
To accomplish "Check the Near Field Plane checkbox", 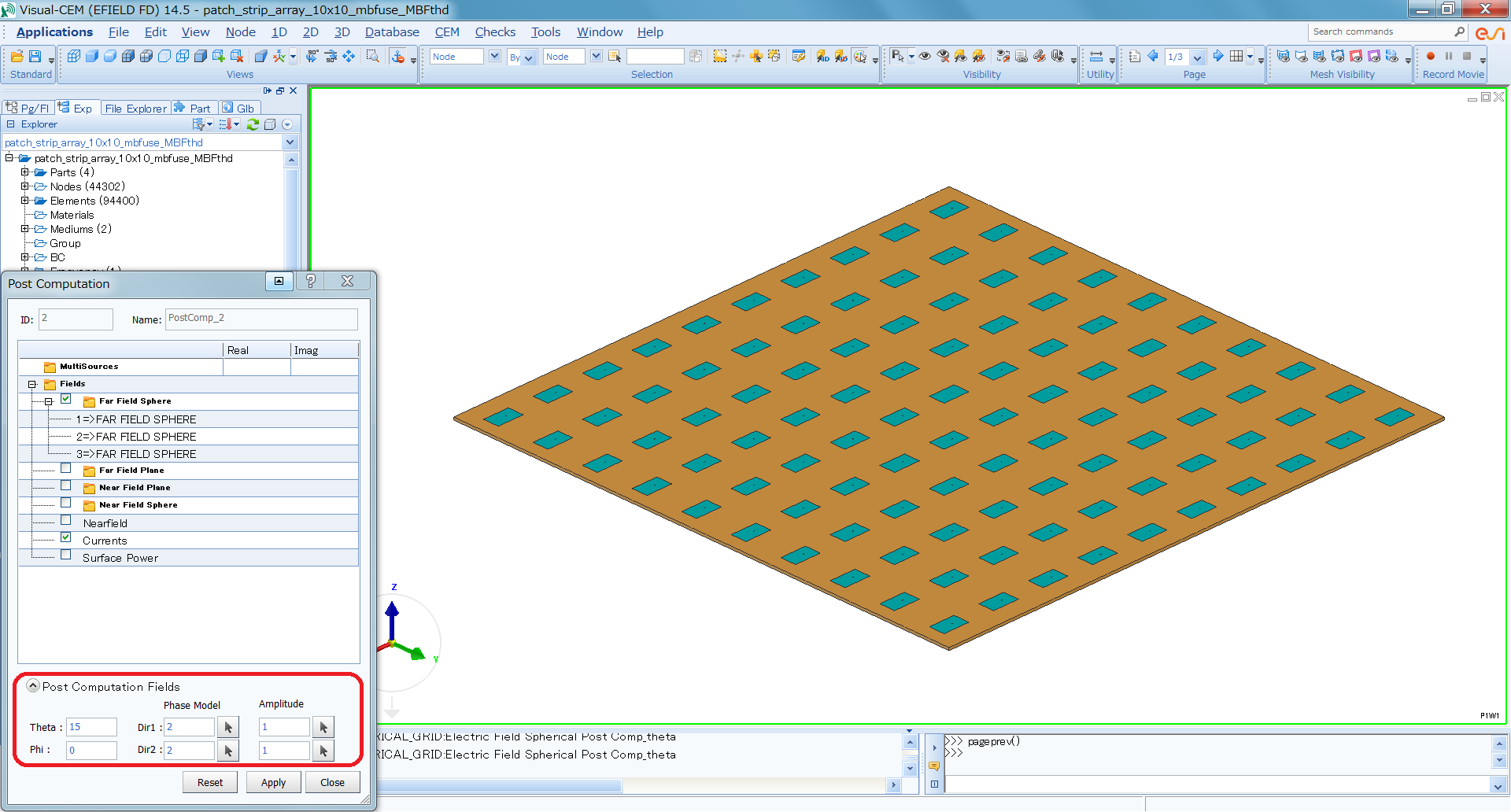I will pos(66,485).
